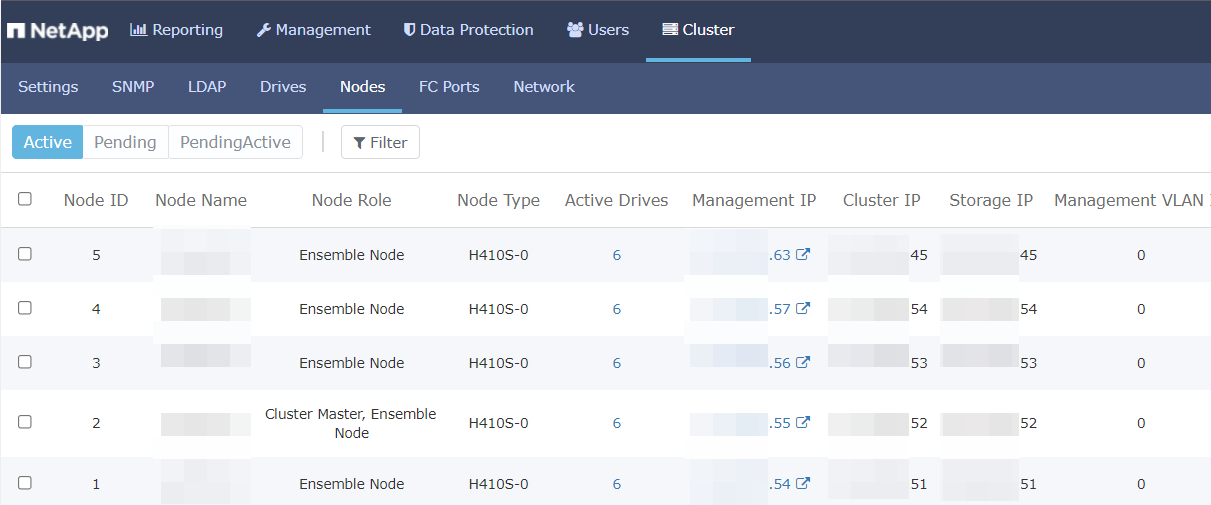Select Management VLAN value 0 for node 4
This screenshot has width=1211, height=505.
[1141, 309]
